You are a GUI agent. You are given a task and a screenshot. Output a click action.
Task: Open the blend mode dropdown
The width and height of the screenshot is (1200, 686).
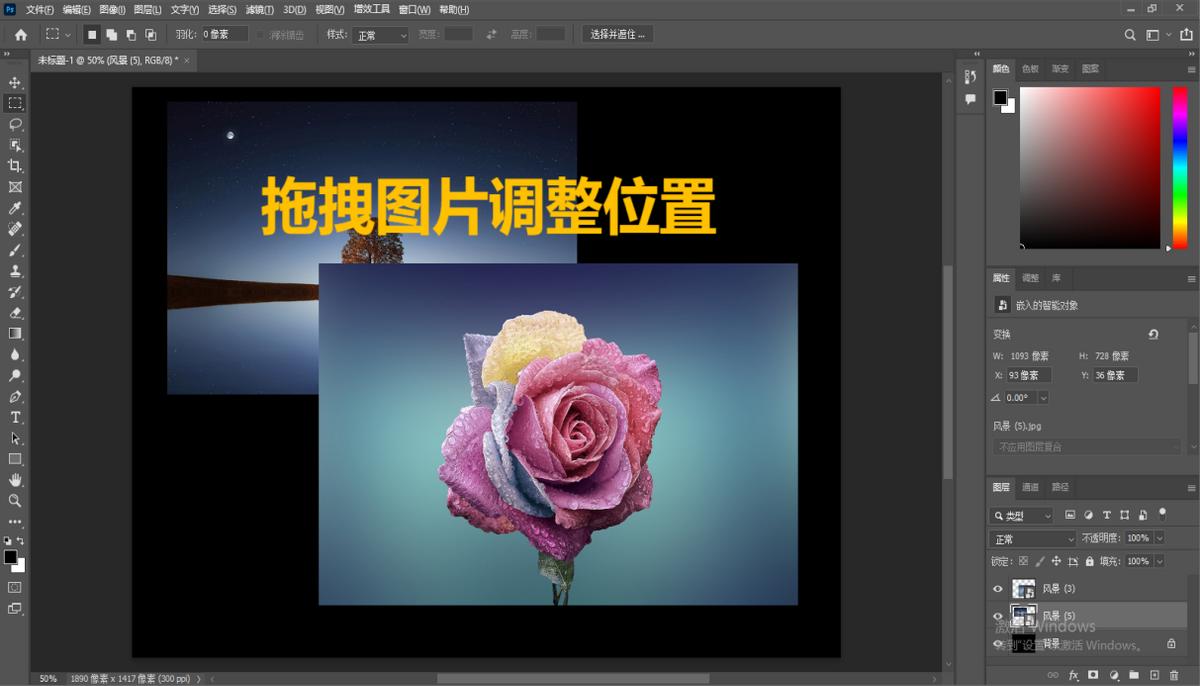coord(1032,538)
